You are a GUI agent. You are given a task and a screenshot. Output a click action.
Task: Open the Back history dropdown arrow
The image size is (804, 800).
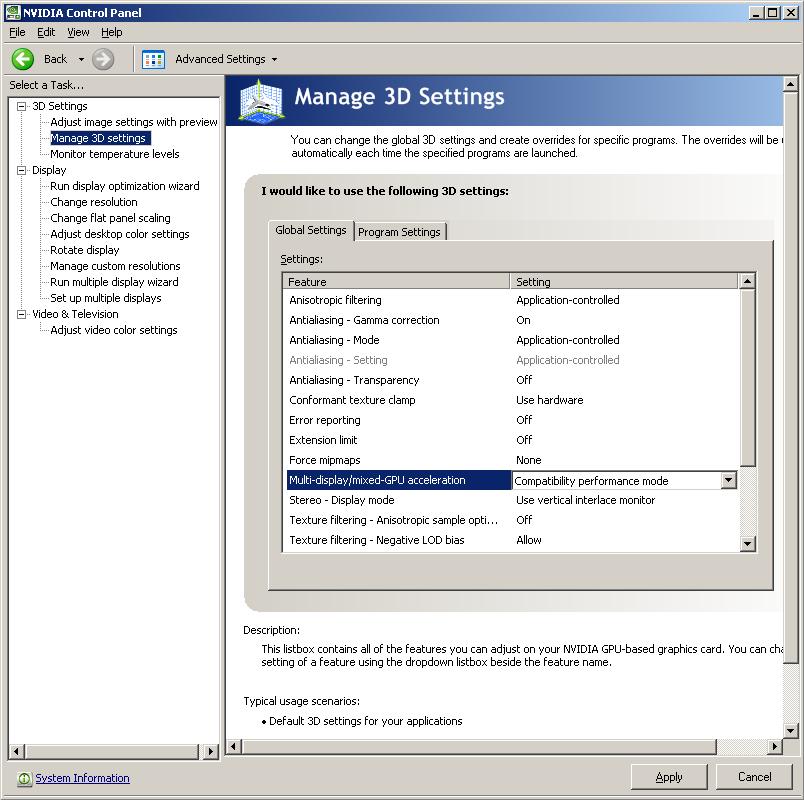point(81,60)
